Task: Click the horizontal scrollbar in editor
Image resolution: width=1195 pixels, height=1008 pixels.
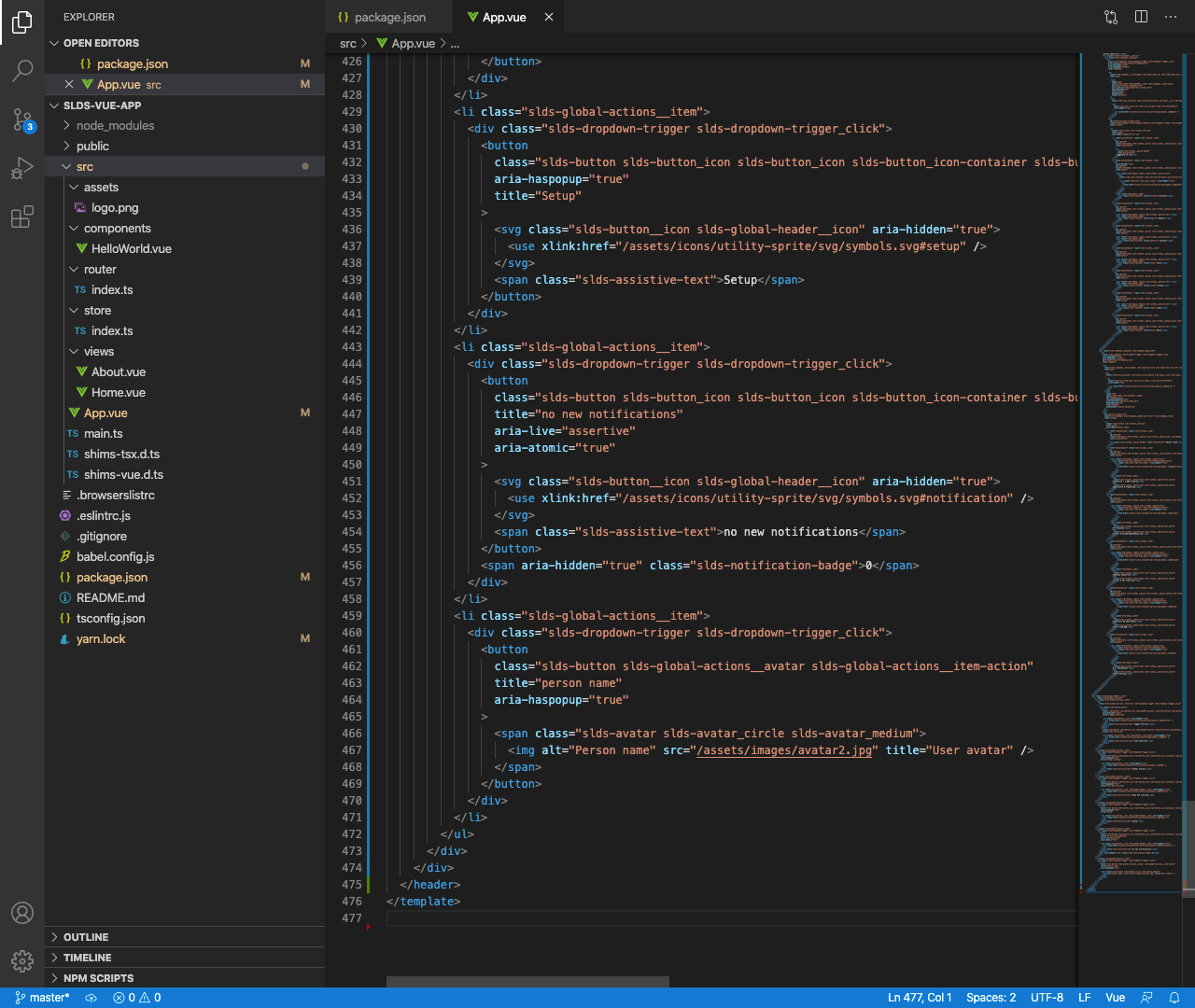Action: tap(527, 981)
